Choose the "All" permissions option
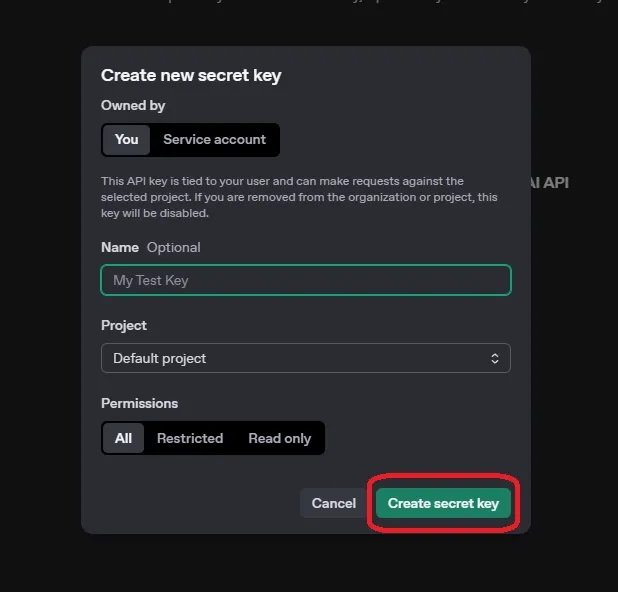This screenshot has height=592, width=618. (x=124, y=438)
